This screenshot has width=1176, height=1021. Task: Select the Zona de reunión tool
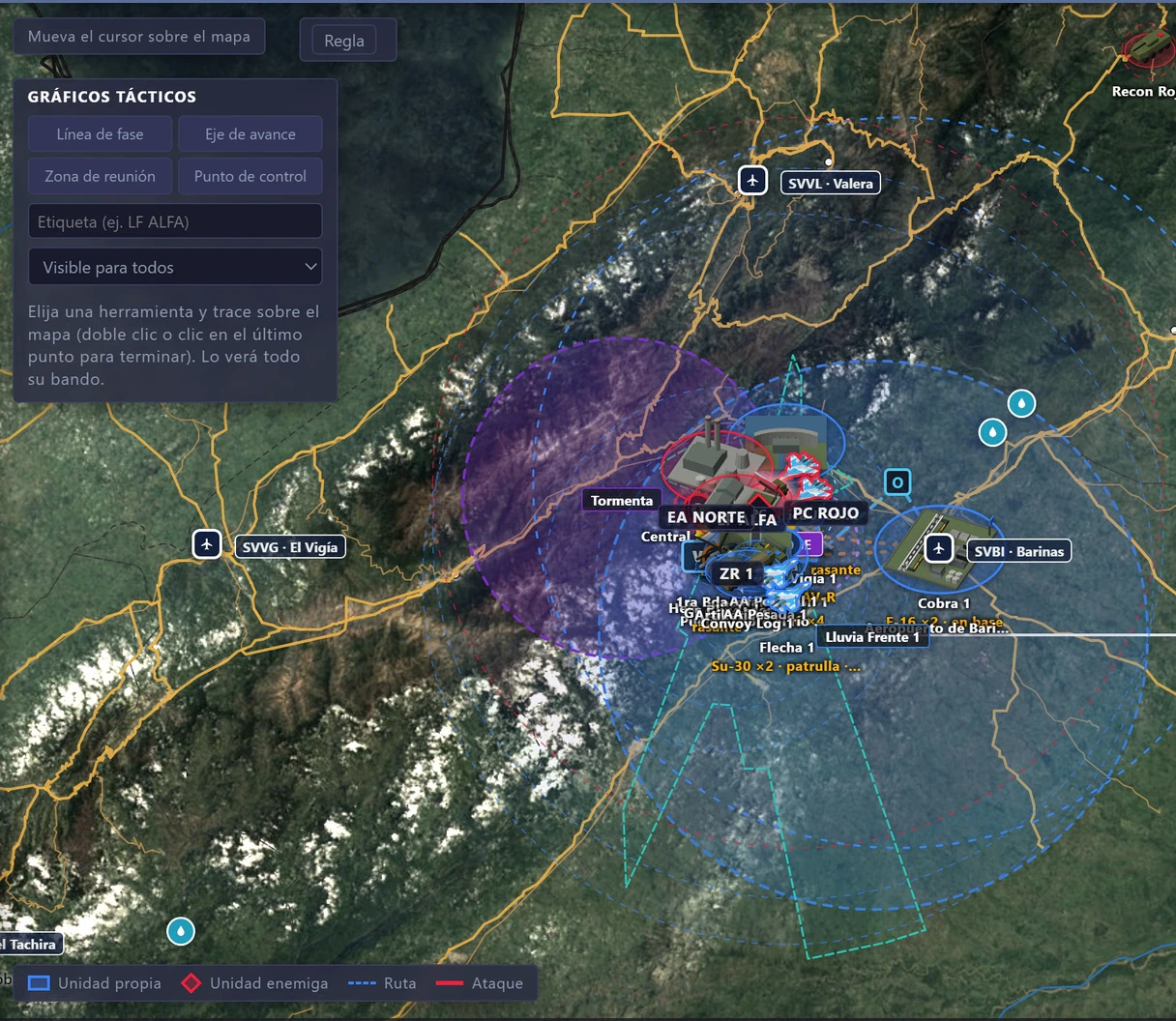click(x=100, y=176)
